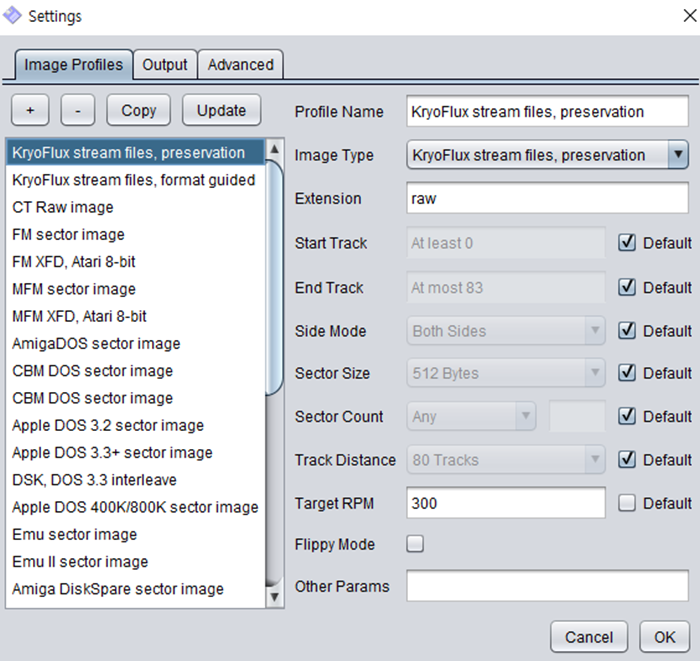Uncheck the Sector Size Default checkbox
Image resolution: width=700 pixels, height=661 pixels.
click(x=627, y=373)
